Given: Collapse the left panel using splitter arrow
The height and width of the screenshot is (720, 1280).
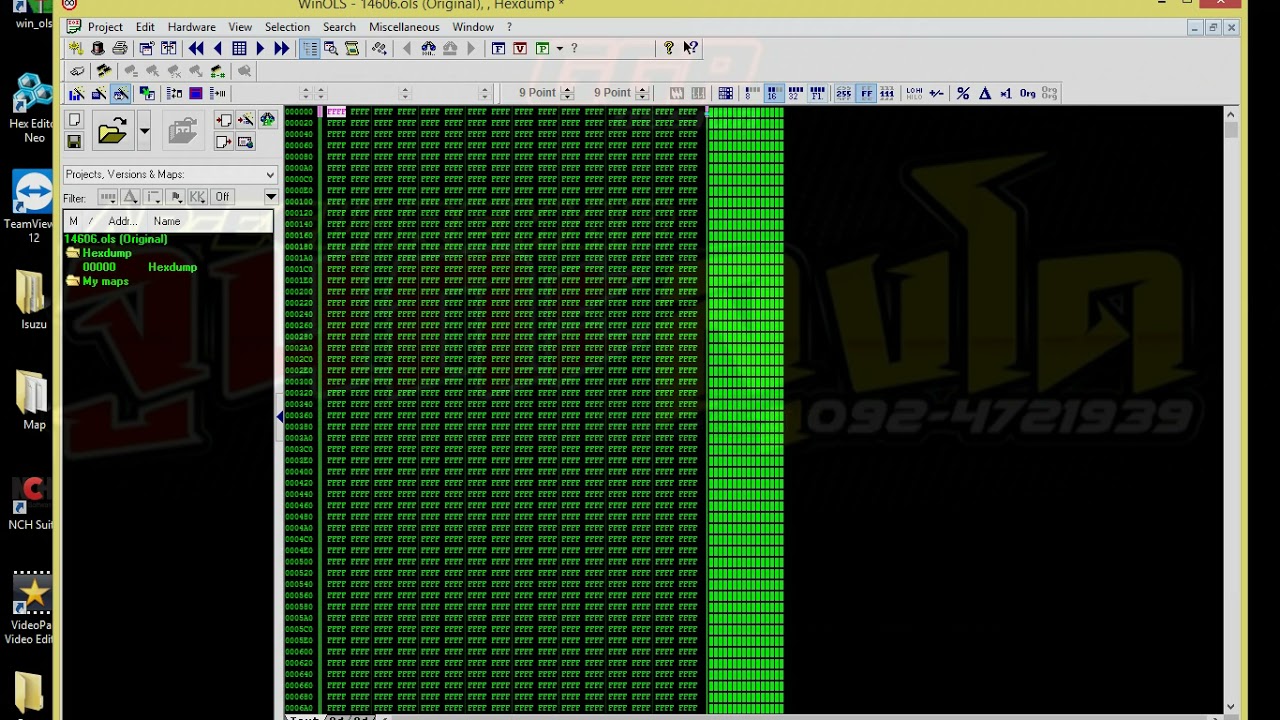Looking at the screenshot, I should (280, 416).
